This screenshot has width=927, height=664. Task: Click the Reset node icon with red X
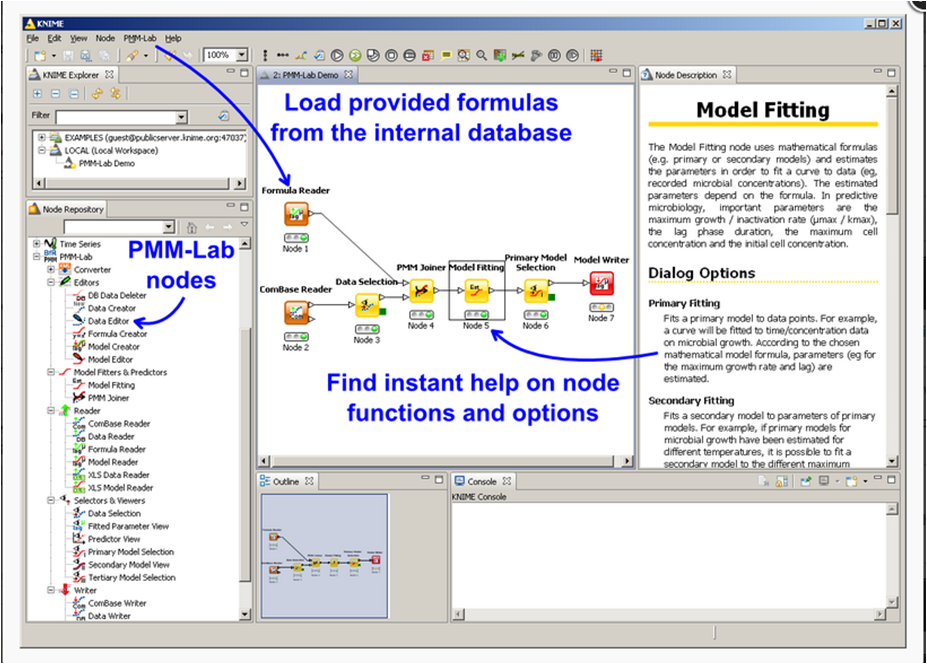click(x=427, y=56)
